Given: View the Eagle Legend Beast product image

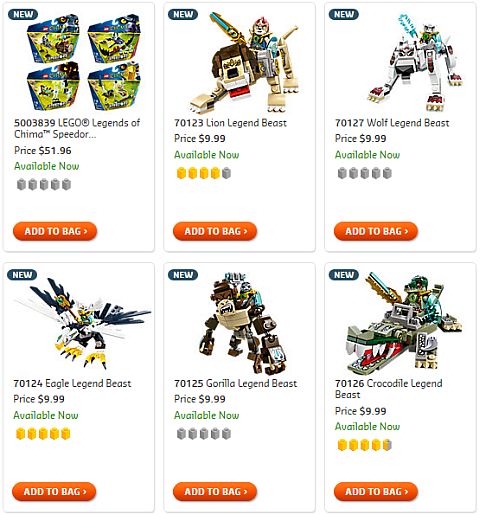Looking at the screenshot, I should (x=82, y=323).
